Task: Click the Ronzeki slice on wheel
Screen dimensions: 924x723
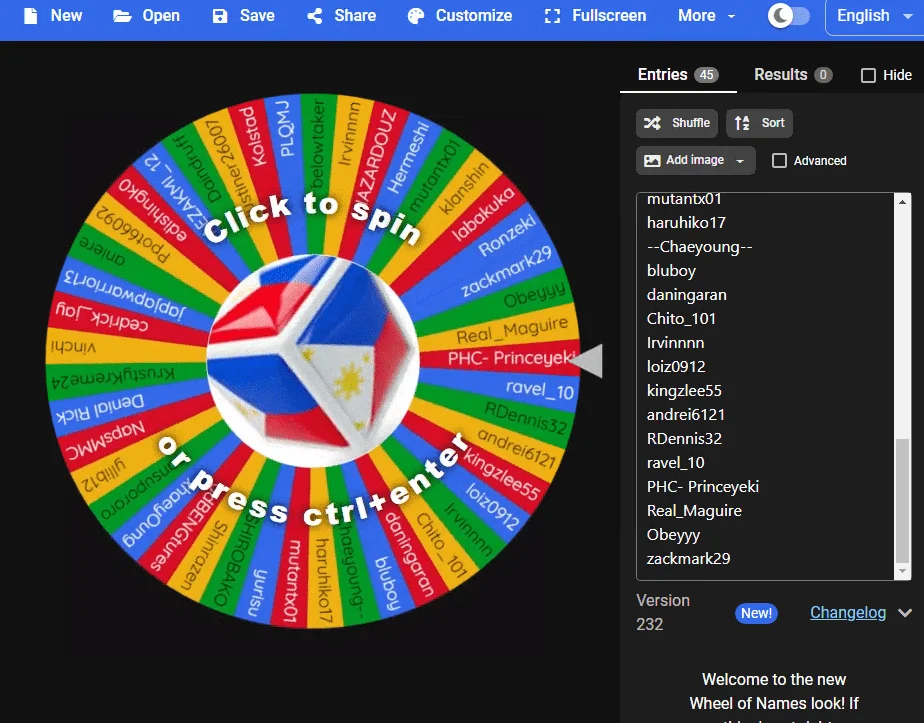Action: [x=506, y=236]
